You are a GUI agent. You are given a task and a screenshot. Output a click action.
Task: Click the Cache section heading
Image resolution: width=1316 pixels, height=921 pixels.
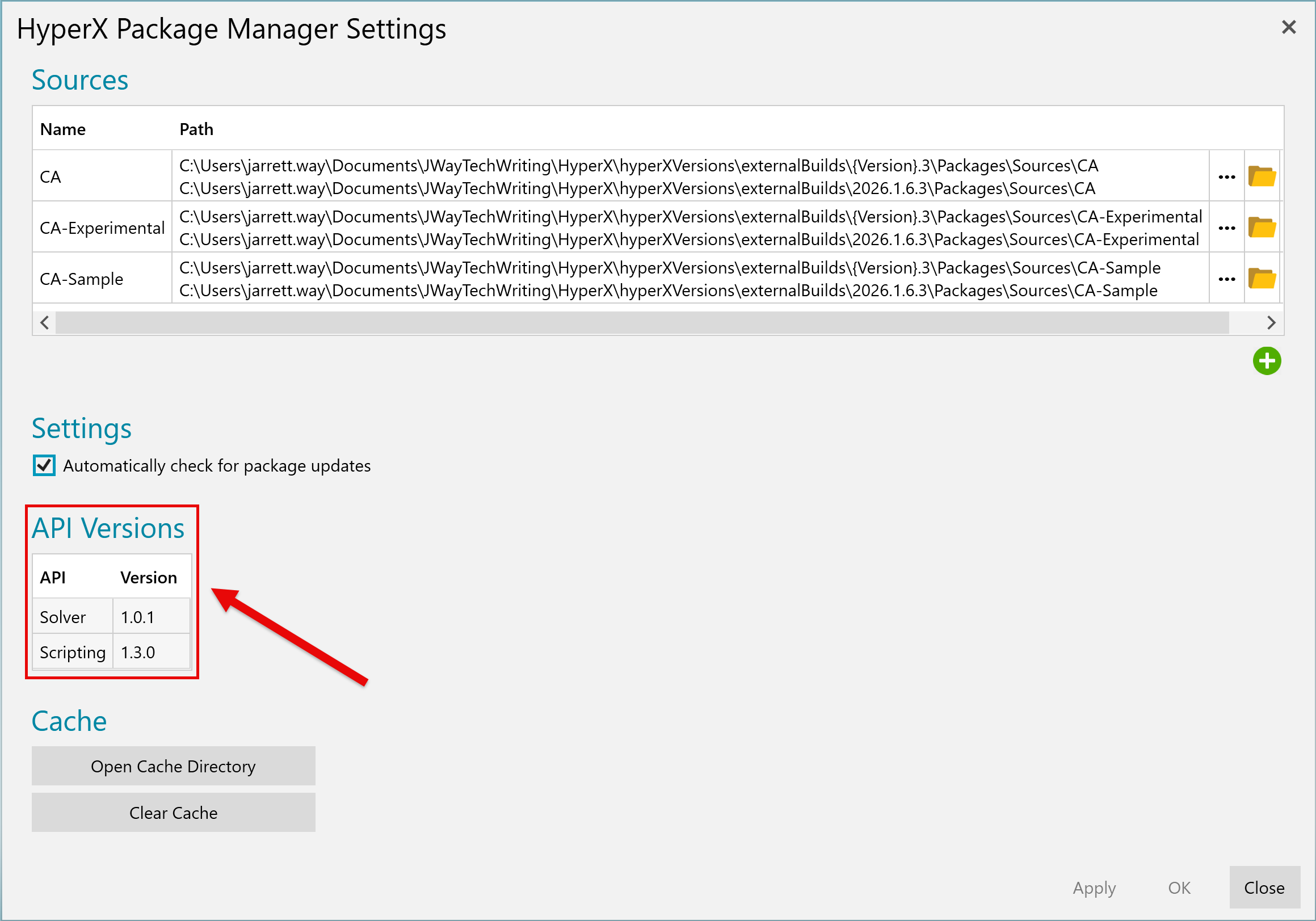click(x=69, y=721)
